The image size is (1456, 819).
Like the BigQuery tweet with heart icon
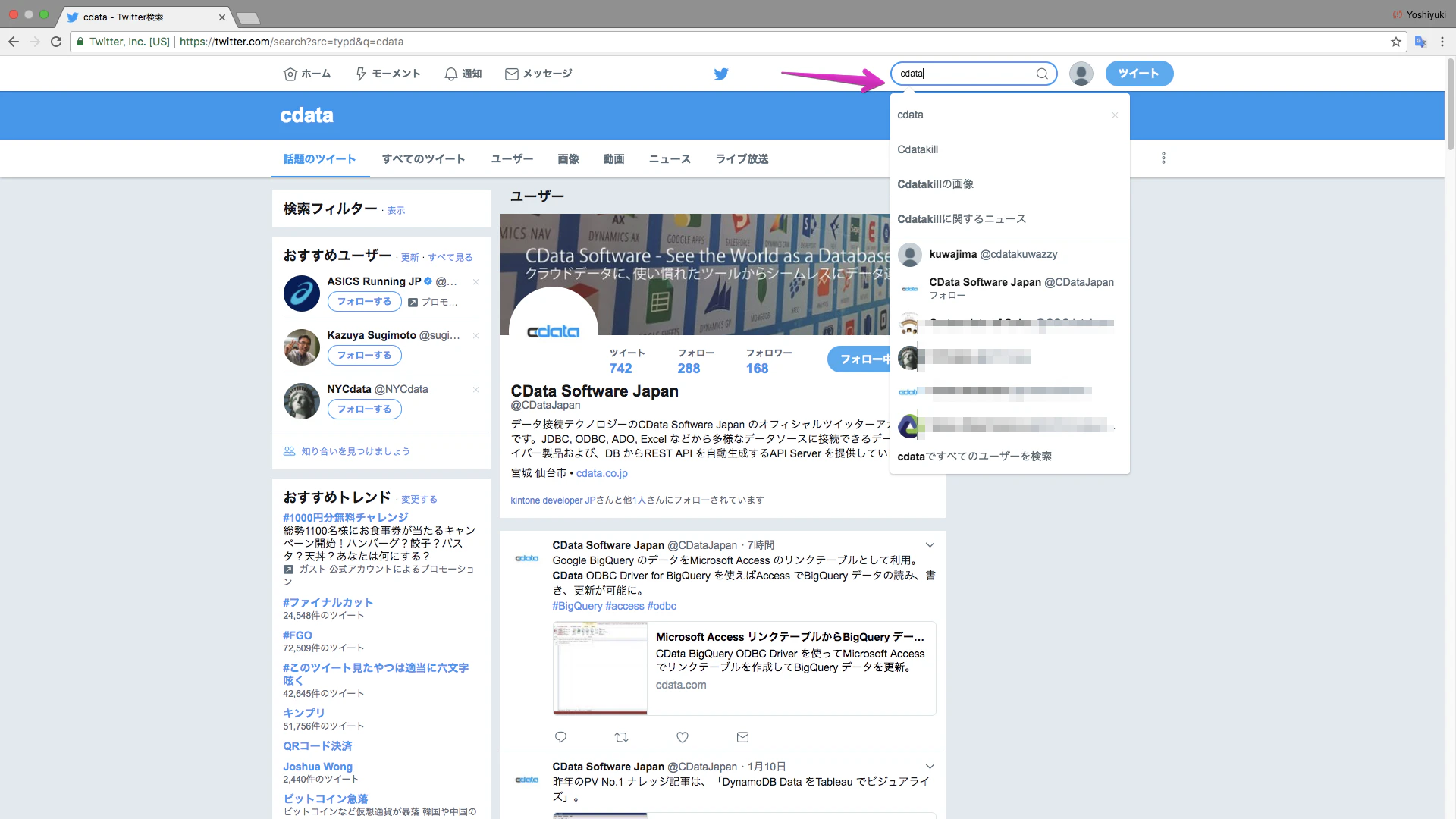click(682, 737)
